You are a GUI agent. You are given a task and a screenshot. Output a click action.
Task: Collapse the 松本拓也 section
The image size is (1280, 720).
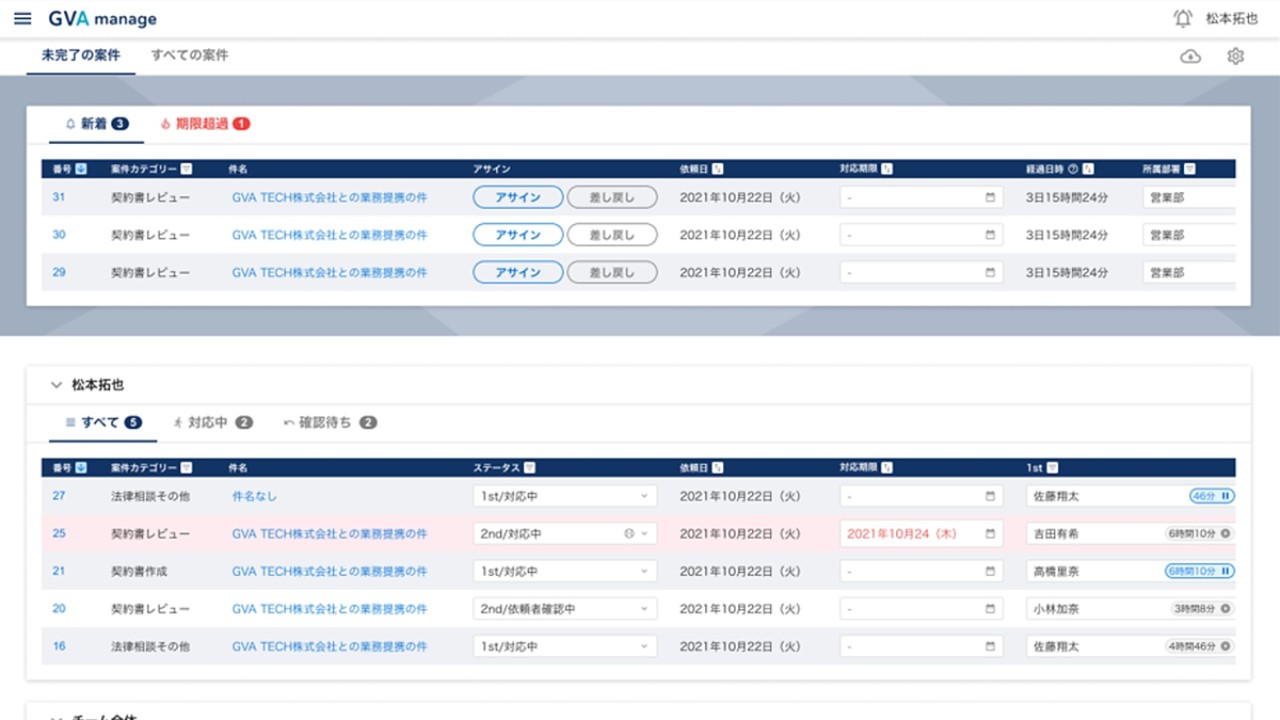[56, 385]
